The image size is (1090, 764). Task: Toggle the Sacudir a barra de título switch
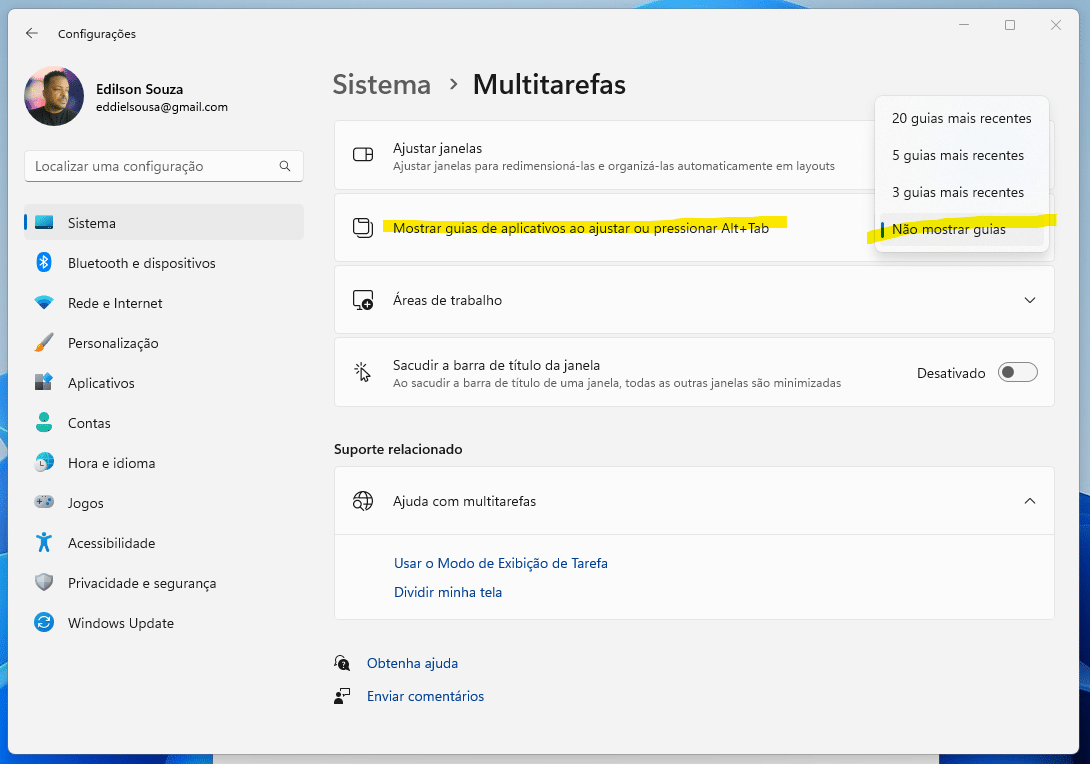(x=1017, y=372)
